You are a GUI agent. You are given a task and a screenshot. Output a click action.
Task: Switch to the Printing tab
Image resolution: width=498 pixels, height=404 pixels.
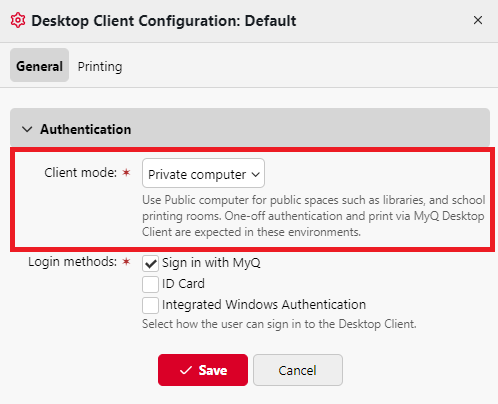point(100,66)
